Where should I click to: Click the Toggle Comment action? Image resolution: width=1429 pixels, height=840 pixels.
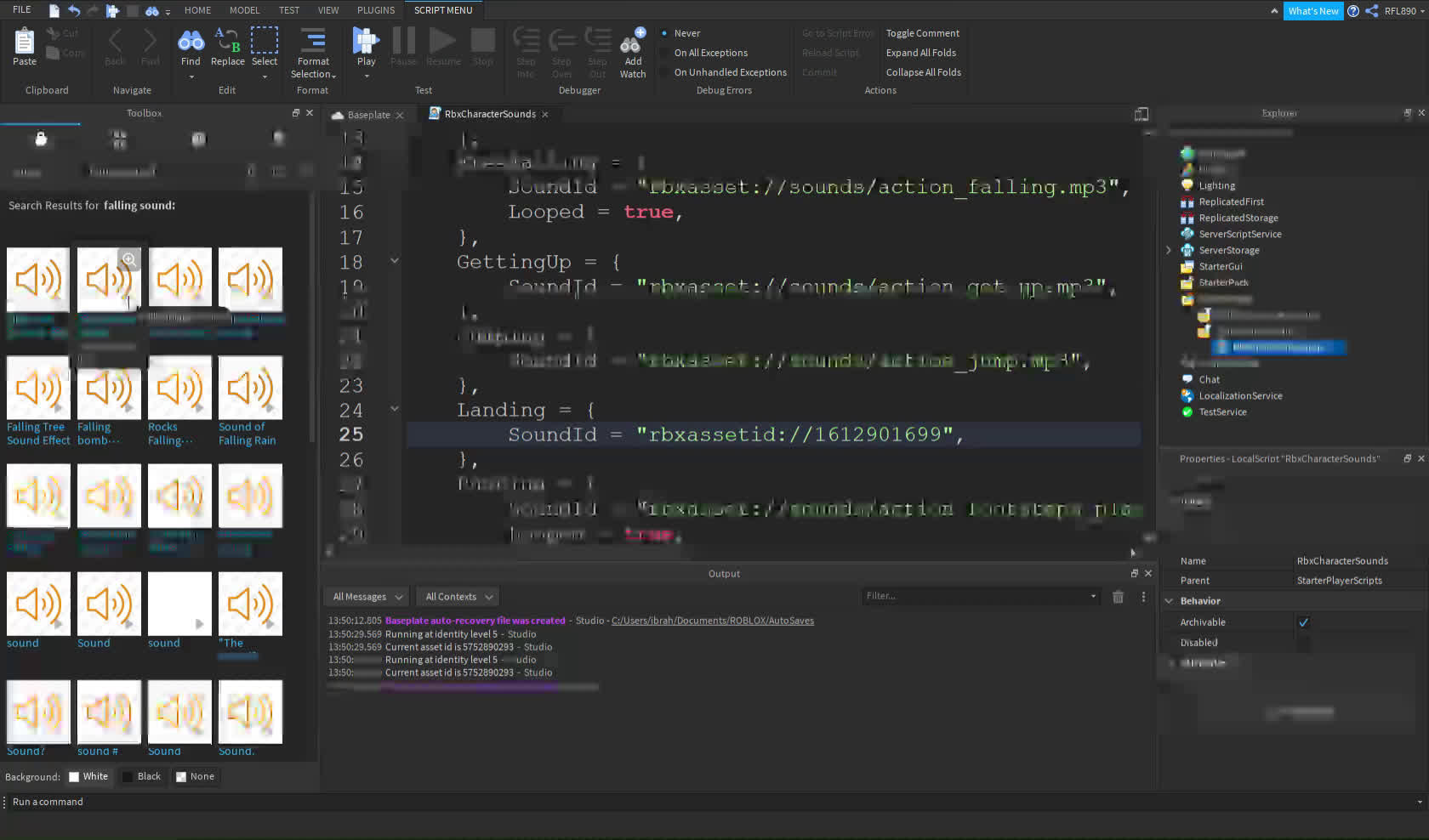click(922, 33)
